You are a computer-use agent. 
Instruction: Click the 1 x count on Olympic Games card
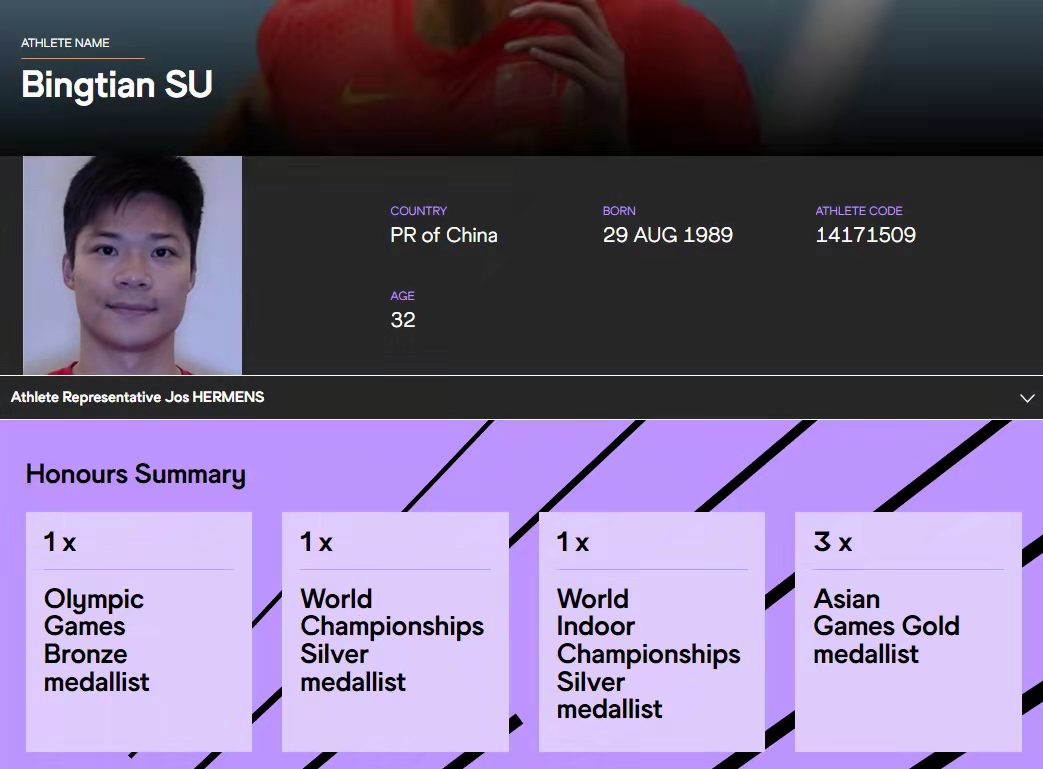point(60,543)
